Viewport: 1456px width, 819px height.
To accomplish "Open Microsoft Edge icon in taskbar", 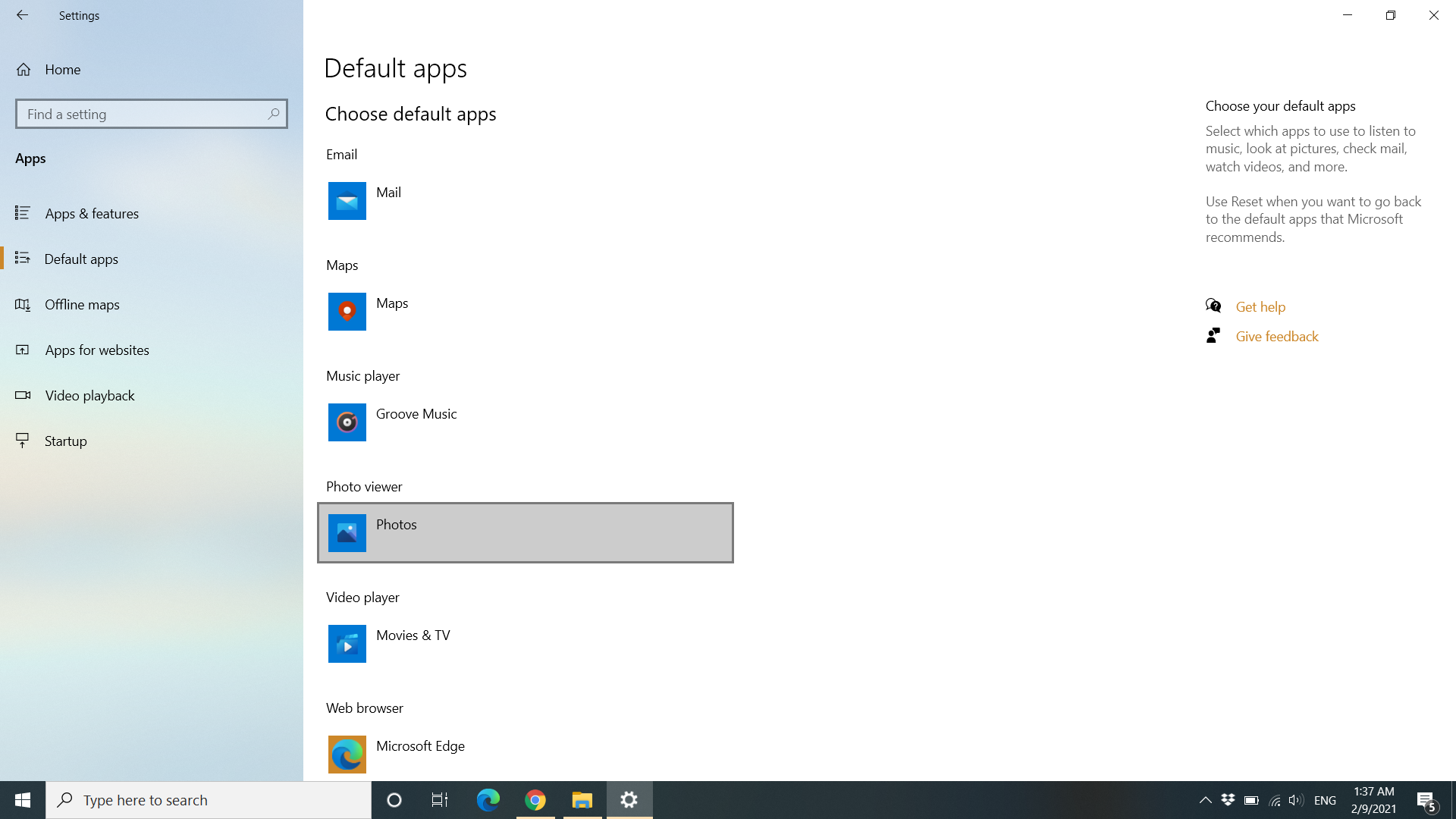I will (488, 800).
